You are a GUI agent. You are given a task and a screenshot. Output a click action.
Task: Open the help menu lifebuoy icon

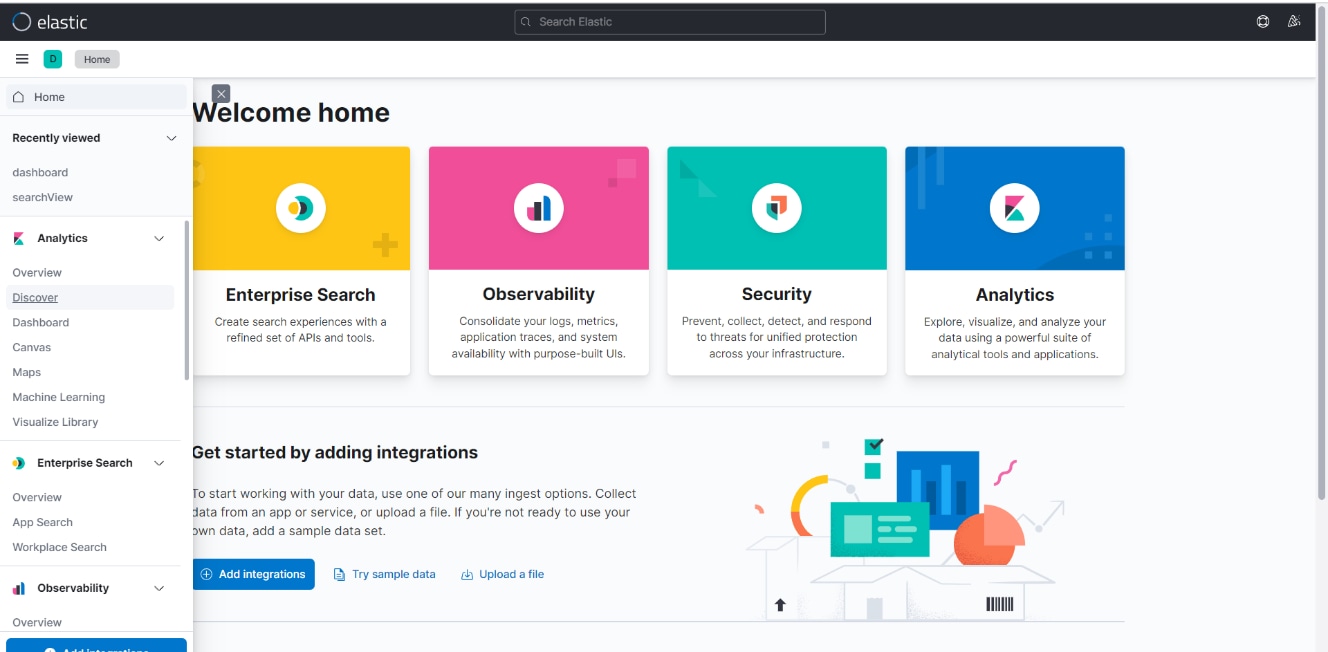pos(1263,21)
